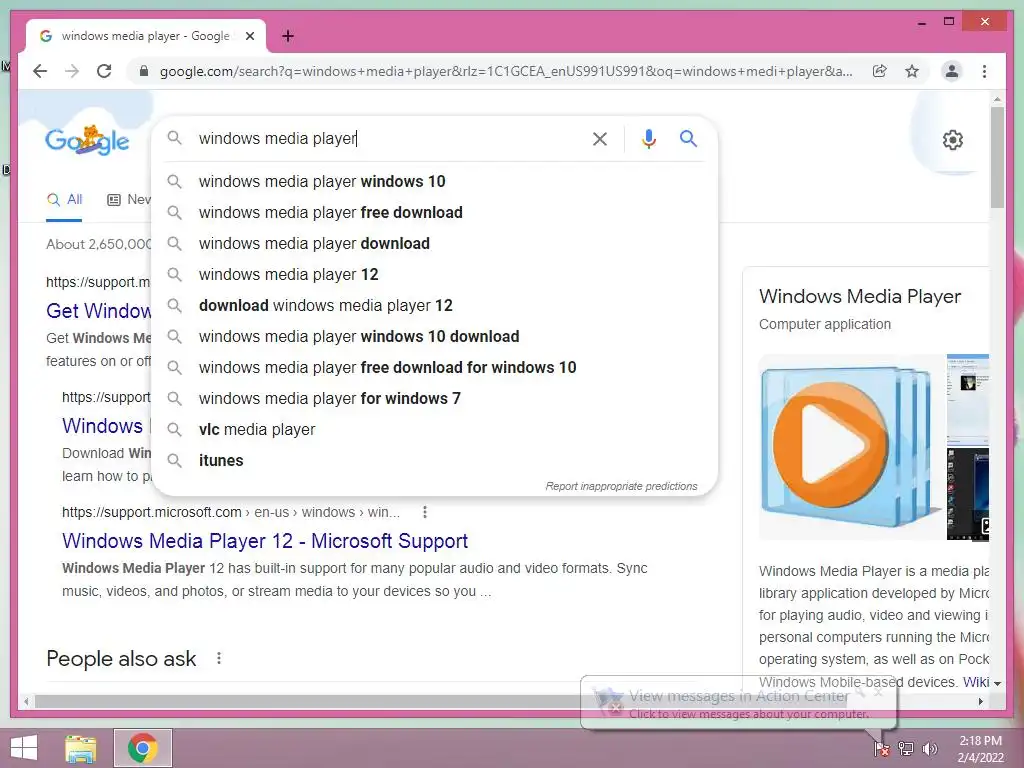Open the People also ask options dots
Viewport: 1024px width, 768px height.
[219, 658]
